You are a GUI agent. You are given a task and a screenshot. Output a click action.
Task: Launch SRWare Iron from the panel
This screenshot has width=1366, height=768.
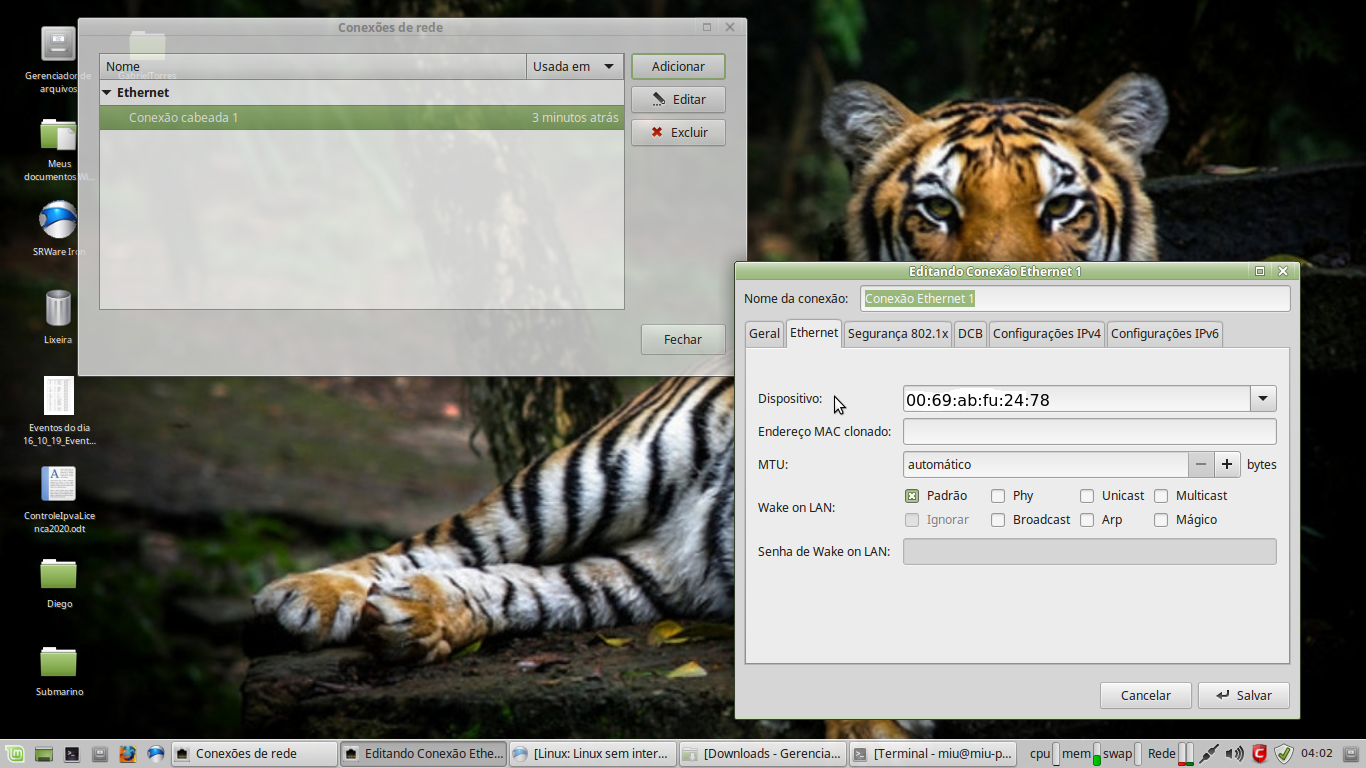pyautogui.click(x=156, y=754)
